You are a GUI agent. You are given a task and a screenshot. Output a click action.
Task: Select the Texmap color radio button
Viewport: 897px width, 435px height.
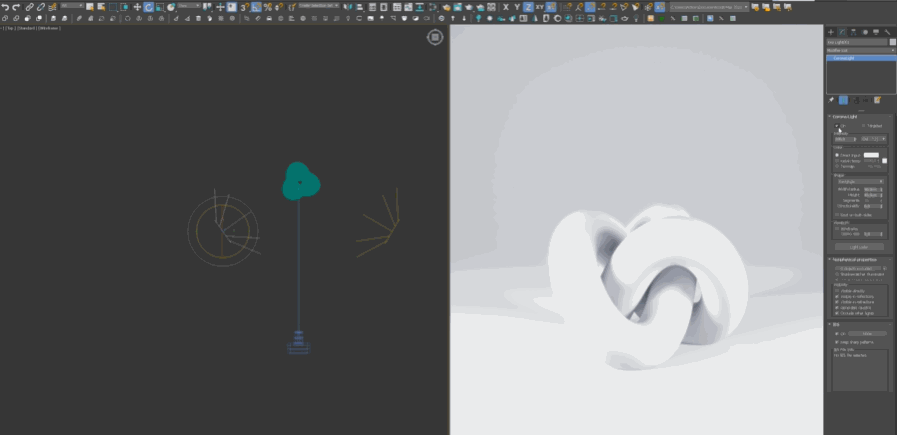tap(837, 167)
